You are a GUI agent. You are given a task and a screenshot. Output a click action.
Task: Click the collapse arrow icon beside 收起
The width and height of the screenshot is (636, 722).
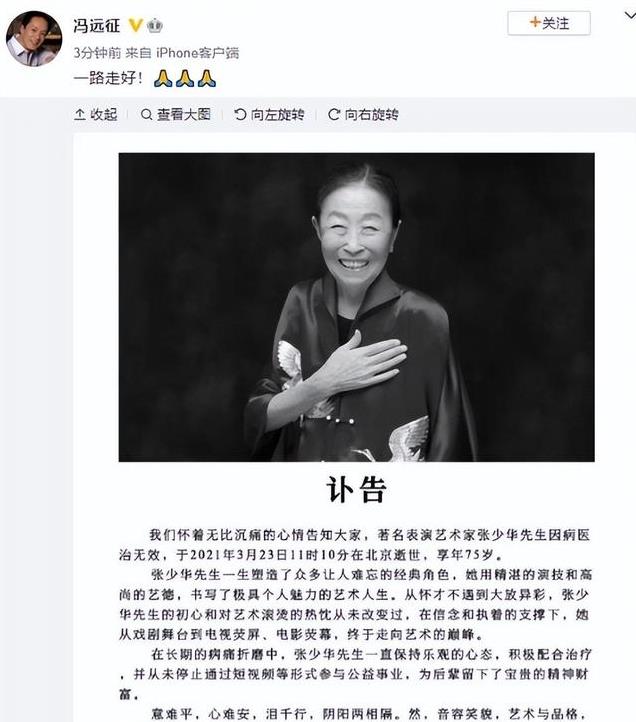(x=80, y=114)
